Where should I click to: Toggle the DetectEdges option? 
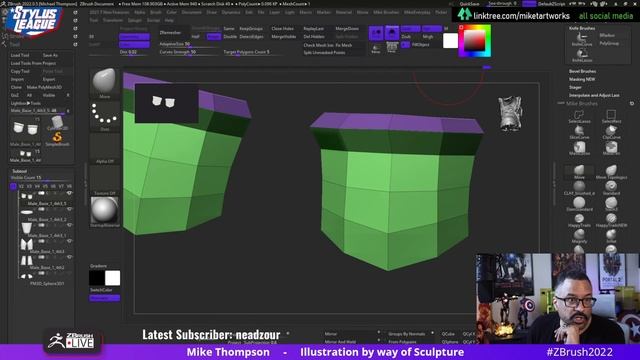[x=251, y=36]
